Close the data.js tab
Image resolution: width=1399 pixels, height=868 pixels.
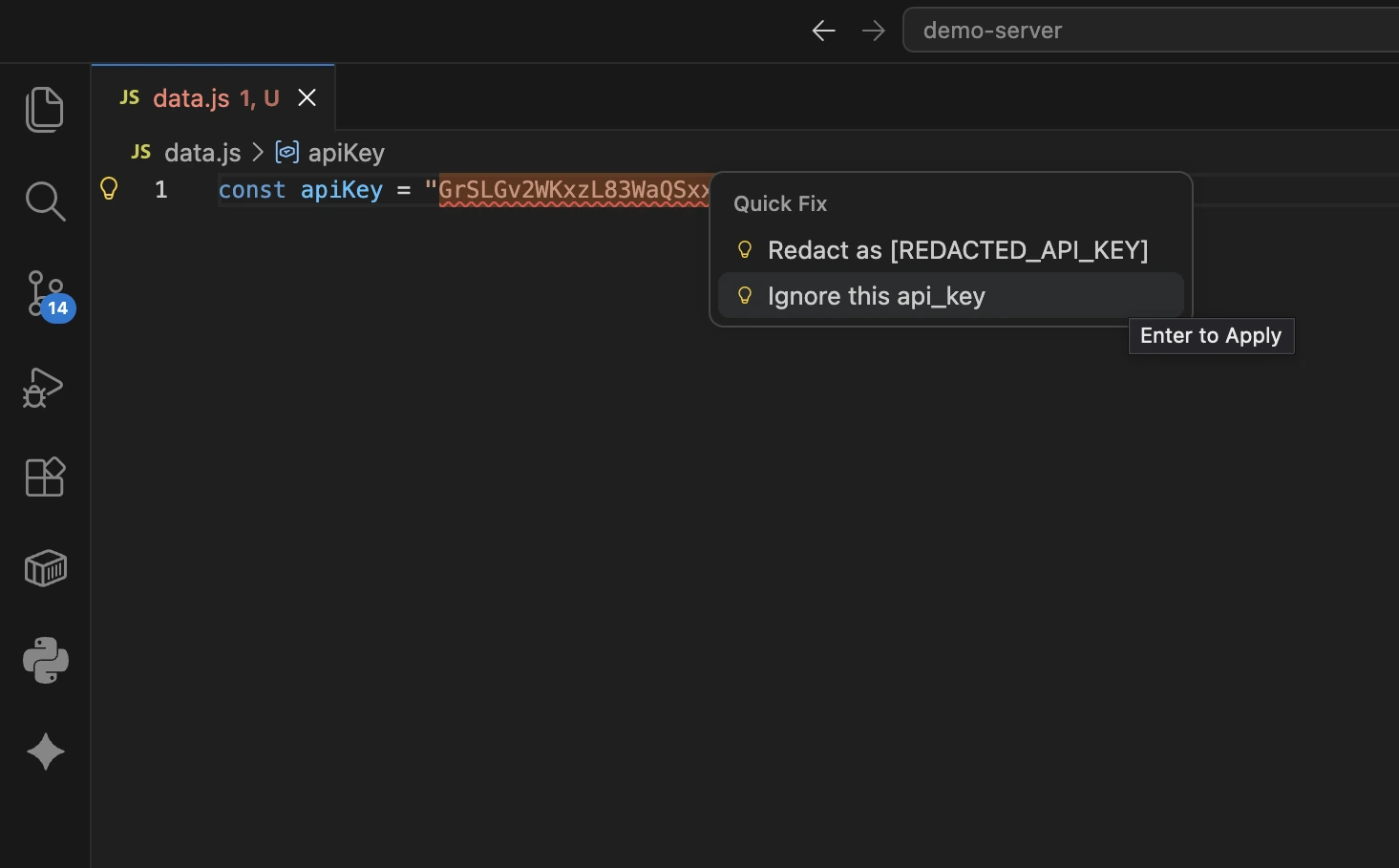pyautogui.click(x=307, y=98)
